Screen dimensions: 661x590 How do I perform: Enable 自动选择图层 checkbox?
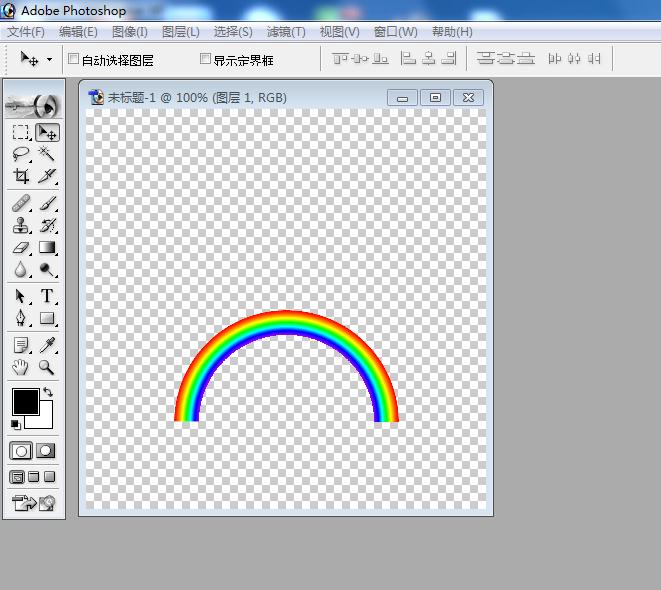pyautogui.click(x=73, y=59)
